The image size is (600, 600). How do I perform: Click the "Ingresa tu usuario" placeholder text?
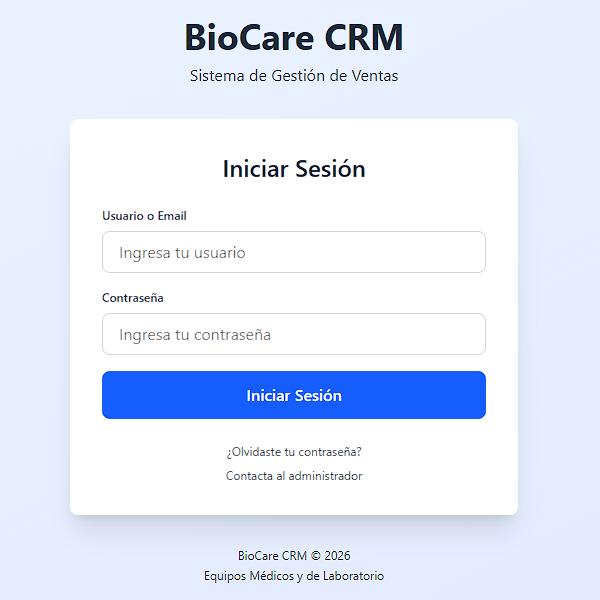click(x=182, y=253)
